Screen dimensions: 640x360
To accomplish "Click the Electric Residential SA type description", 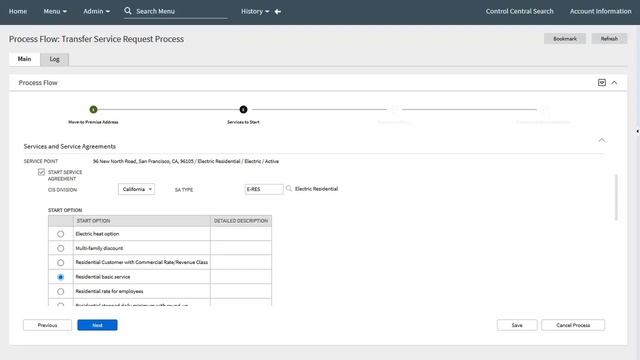I will [316, 189].
